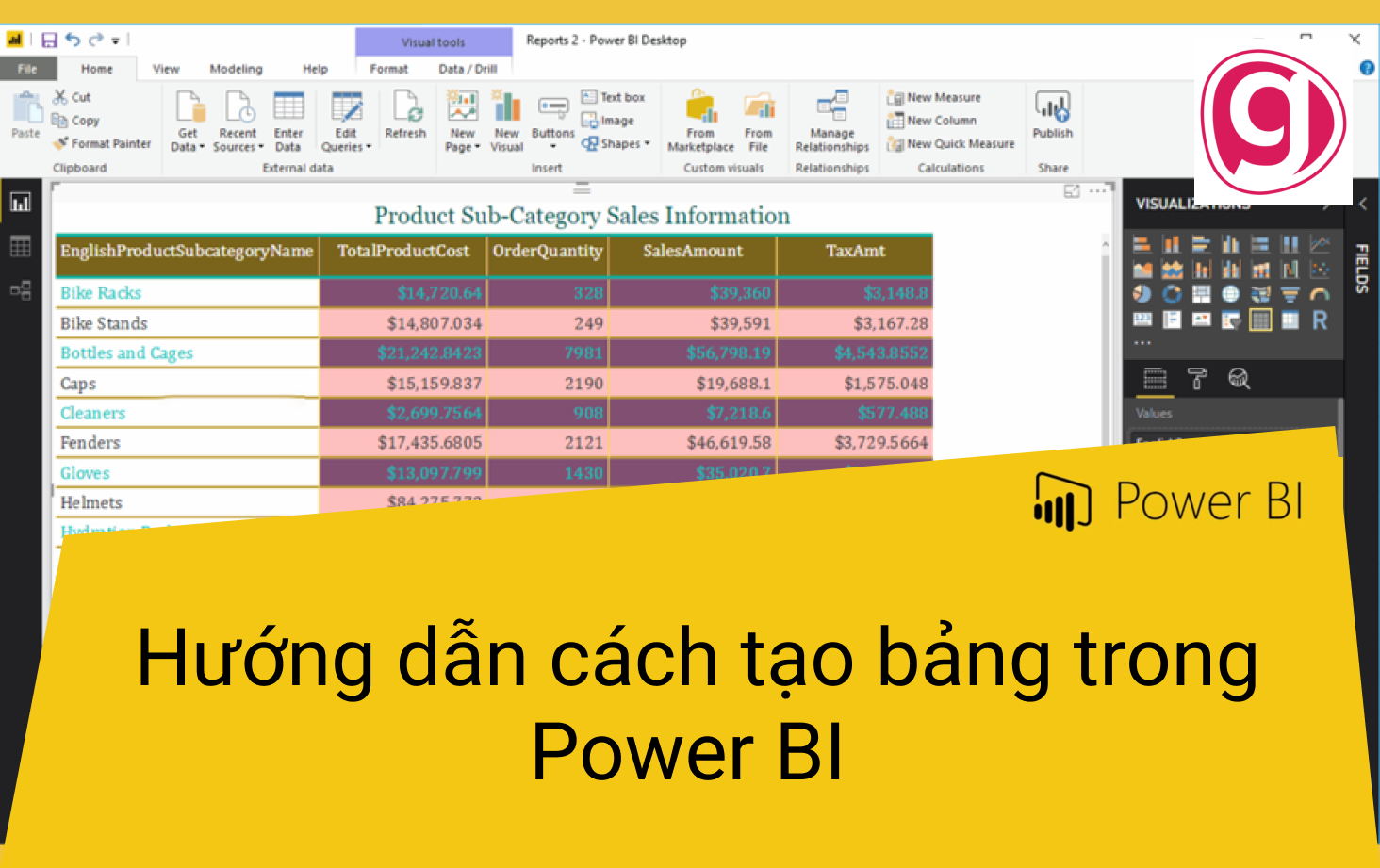Select the R script visual icon

click(1319, 320)
